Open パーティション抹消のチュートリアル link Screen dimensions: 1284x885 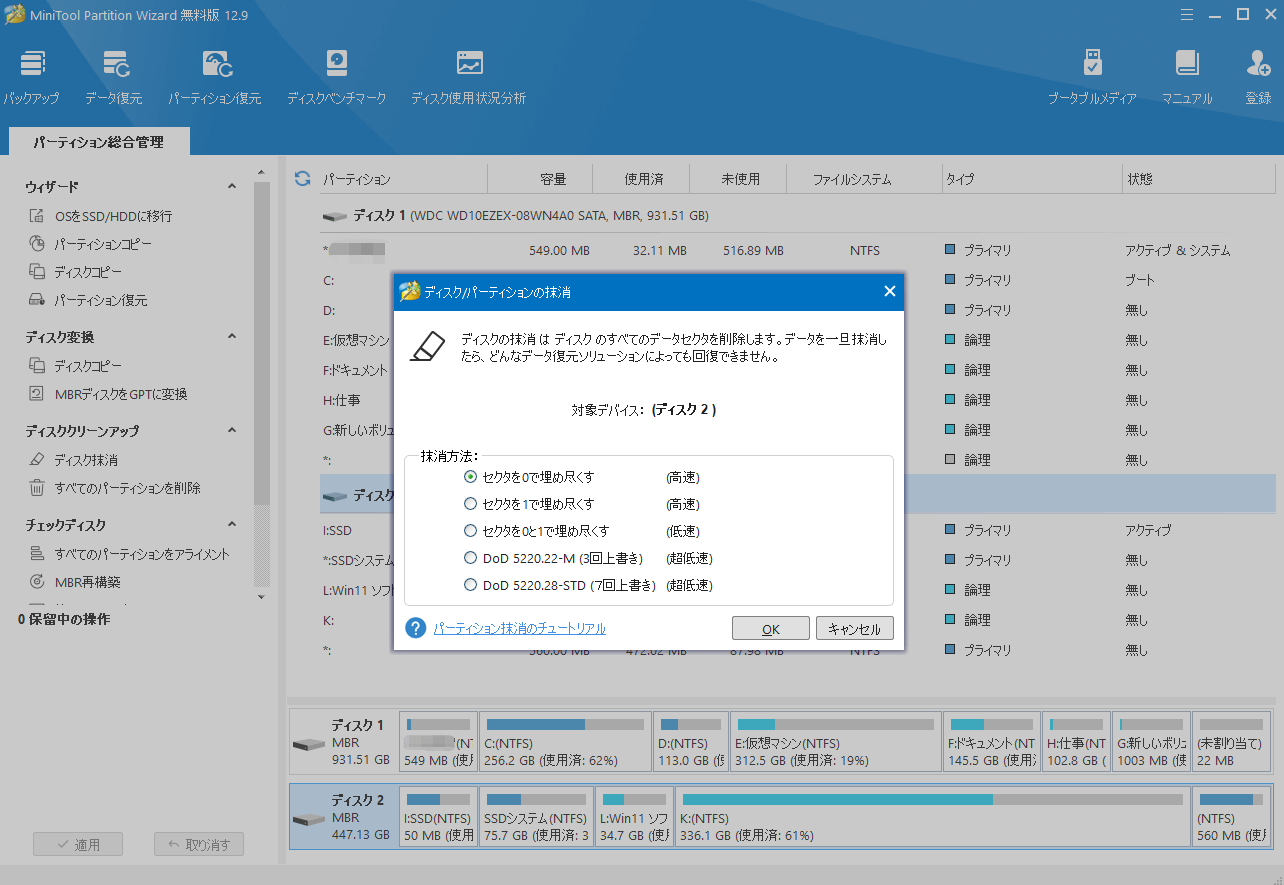[519, 628]
